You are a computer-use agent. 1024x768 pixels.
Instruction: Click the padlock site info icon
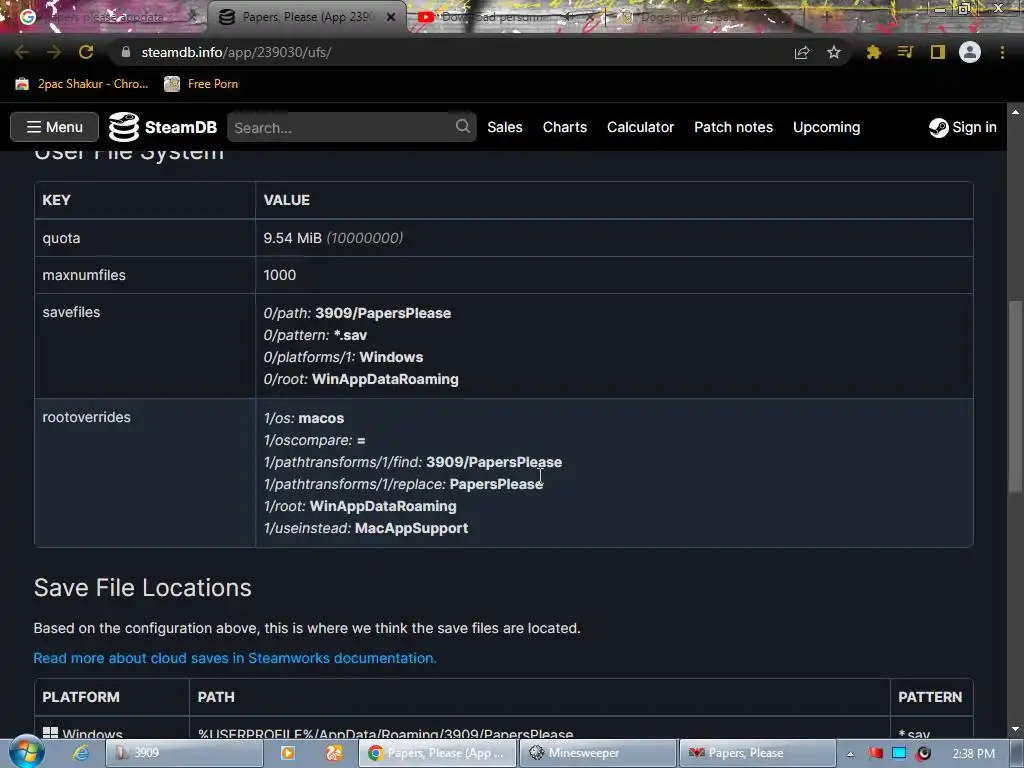click(126, 52)
